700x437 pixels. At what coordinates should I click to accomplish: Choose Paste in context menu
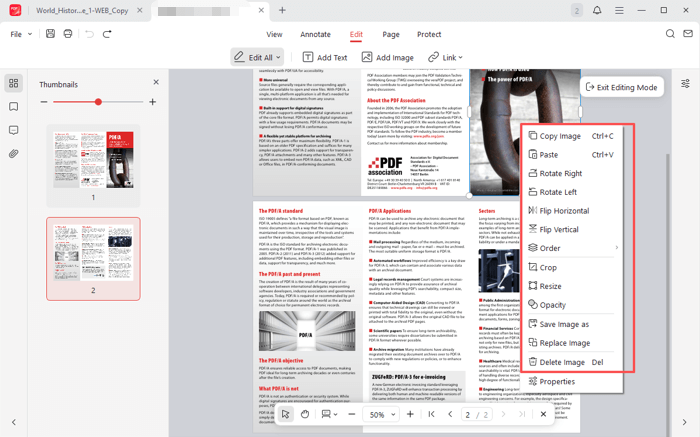[572, 155]
